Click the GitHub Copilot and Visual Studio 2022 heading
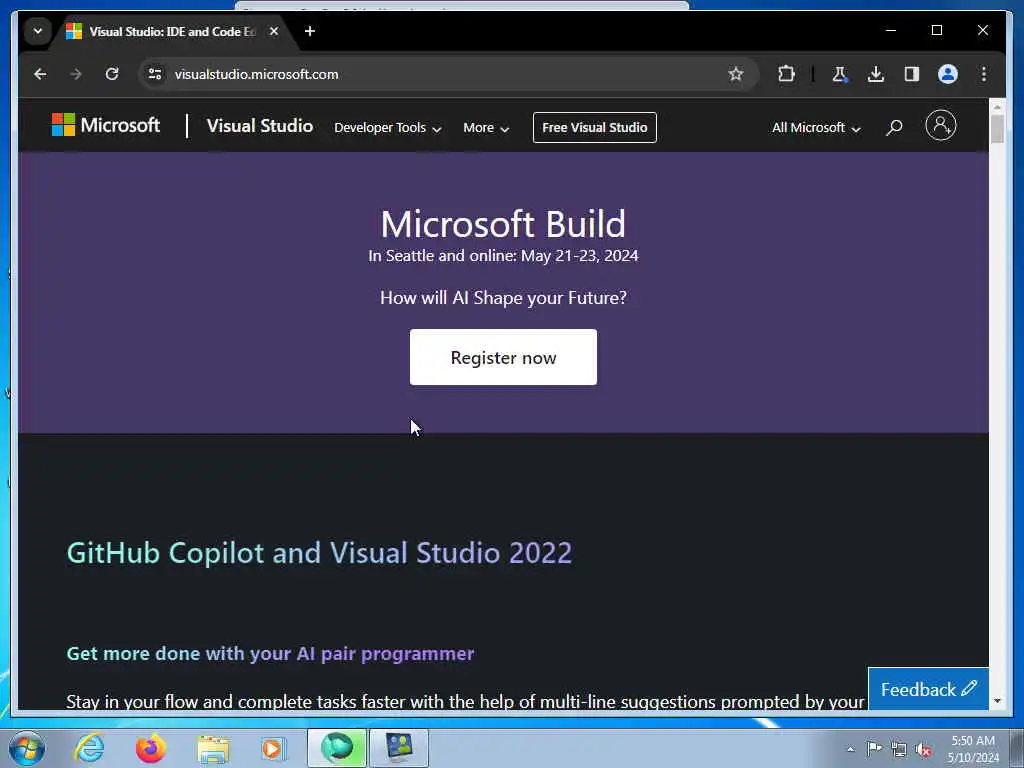Image resolution: width=1024 pixels, height=768 pixels. [319, 552]
